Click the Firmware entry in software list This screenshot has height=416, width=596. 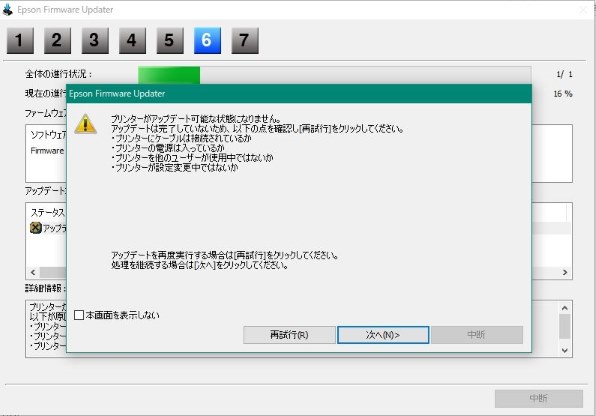47,151
